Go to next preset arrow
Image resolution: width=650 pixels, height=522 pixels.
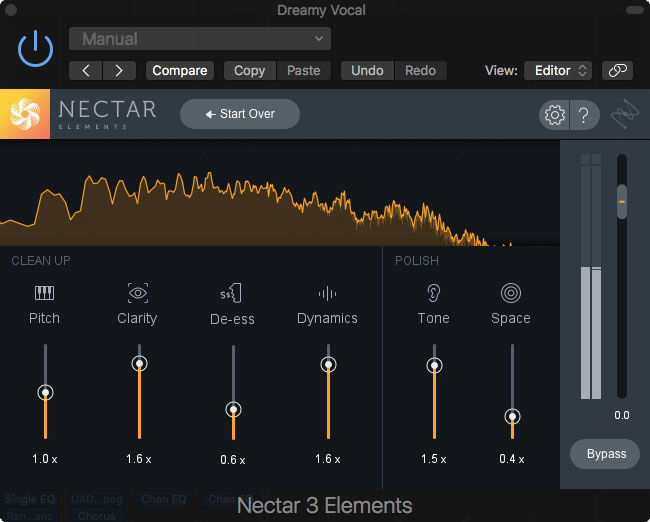point(119,70)
